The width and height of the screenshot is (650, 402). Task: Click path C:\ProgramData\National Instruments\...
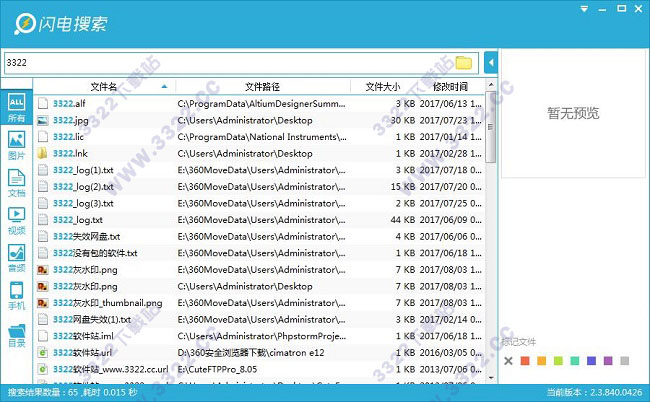tap(262, 137)
